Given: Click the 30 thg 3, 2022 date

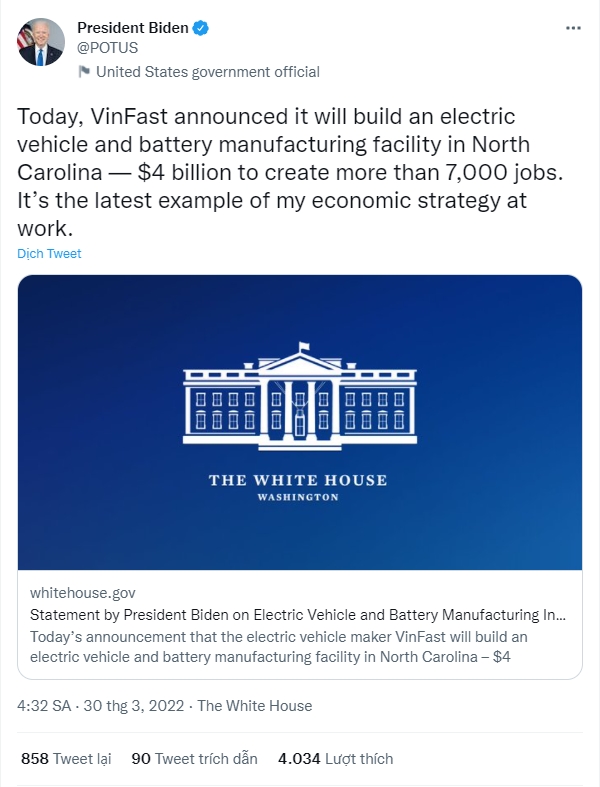Looking at the screenshot, I should pos(134,706).
